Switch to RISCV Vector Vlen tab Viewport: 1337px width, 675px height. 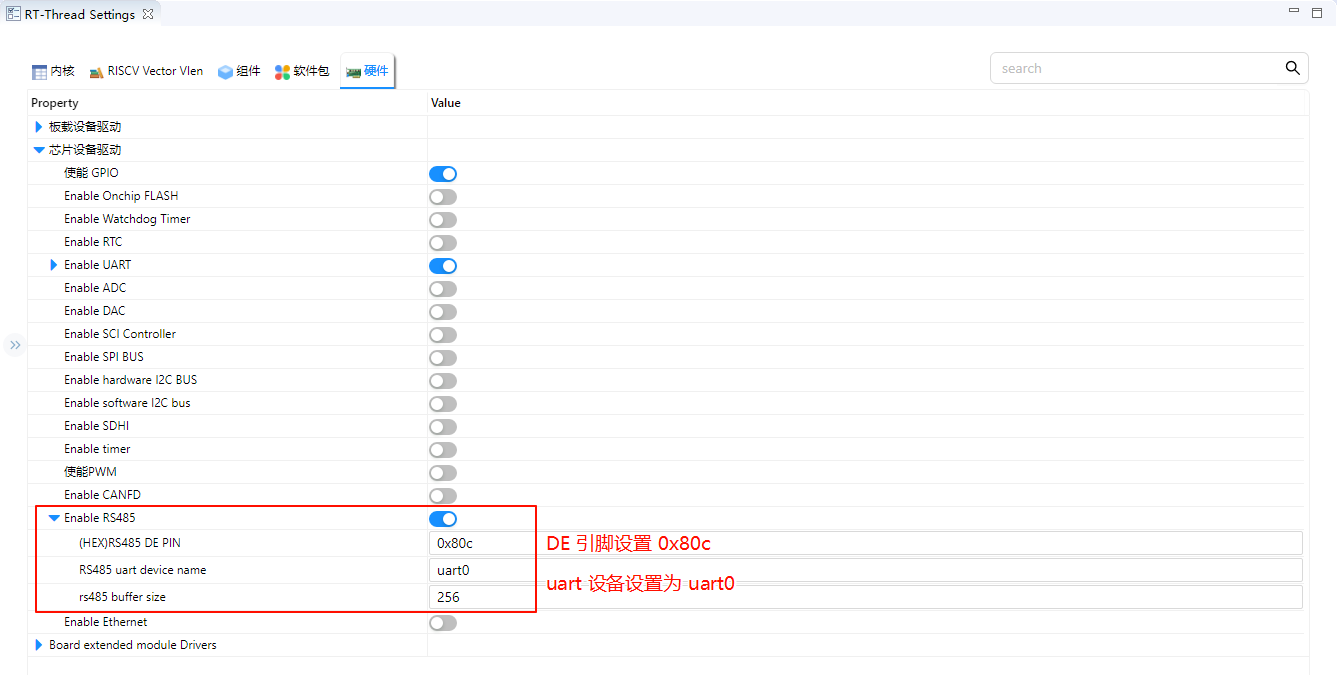pos(146,71)
